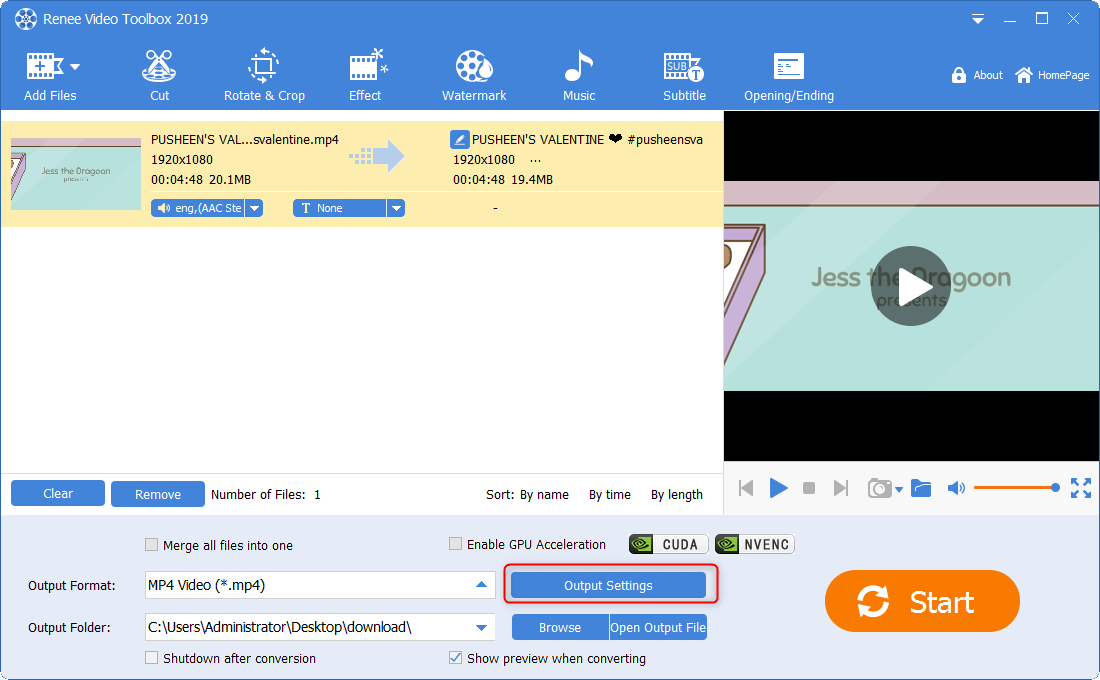
Task: Adjust the volume slider
Action: click(1014, 488)
